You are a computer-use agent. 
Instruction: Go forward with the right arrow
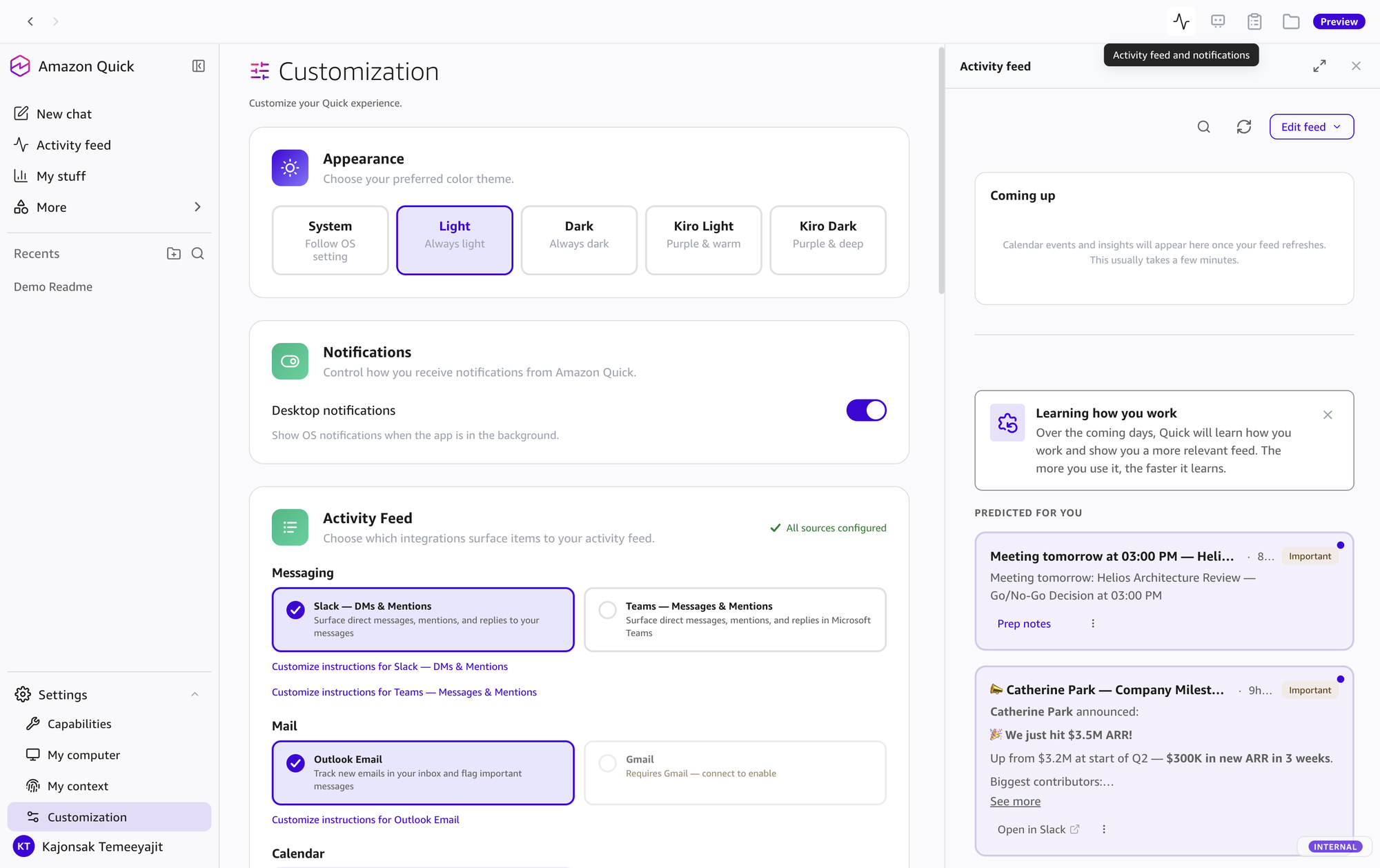(x=56, y=21)
